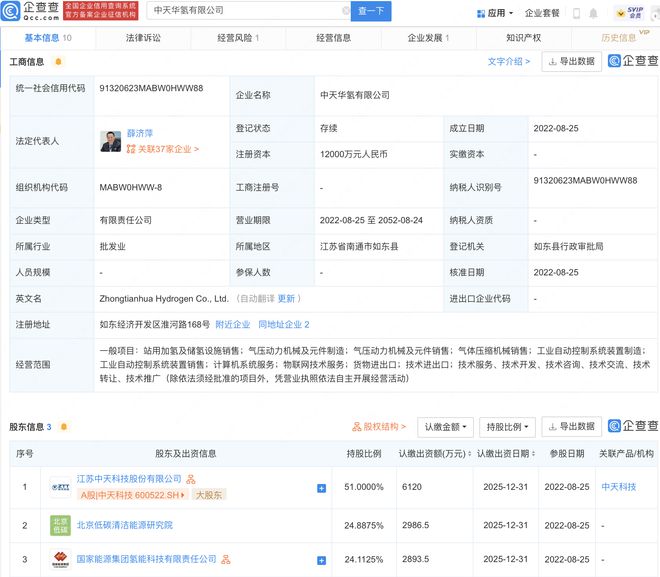Click 导出数据 button in 股东信息 section
Screen dimensions: 660x577
point(571,427)
